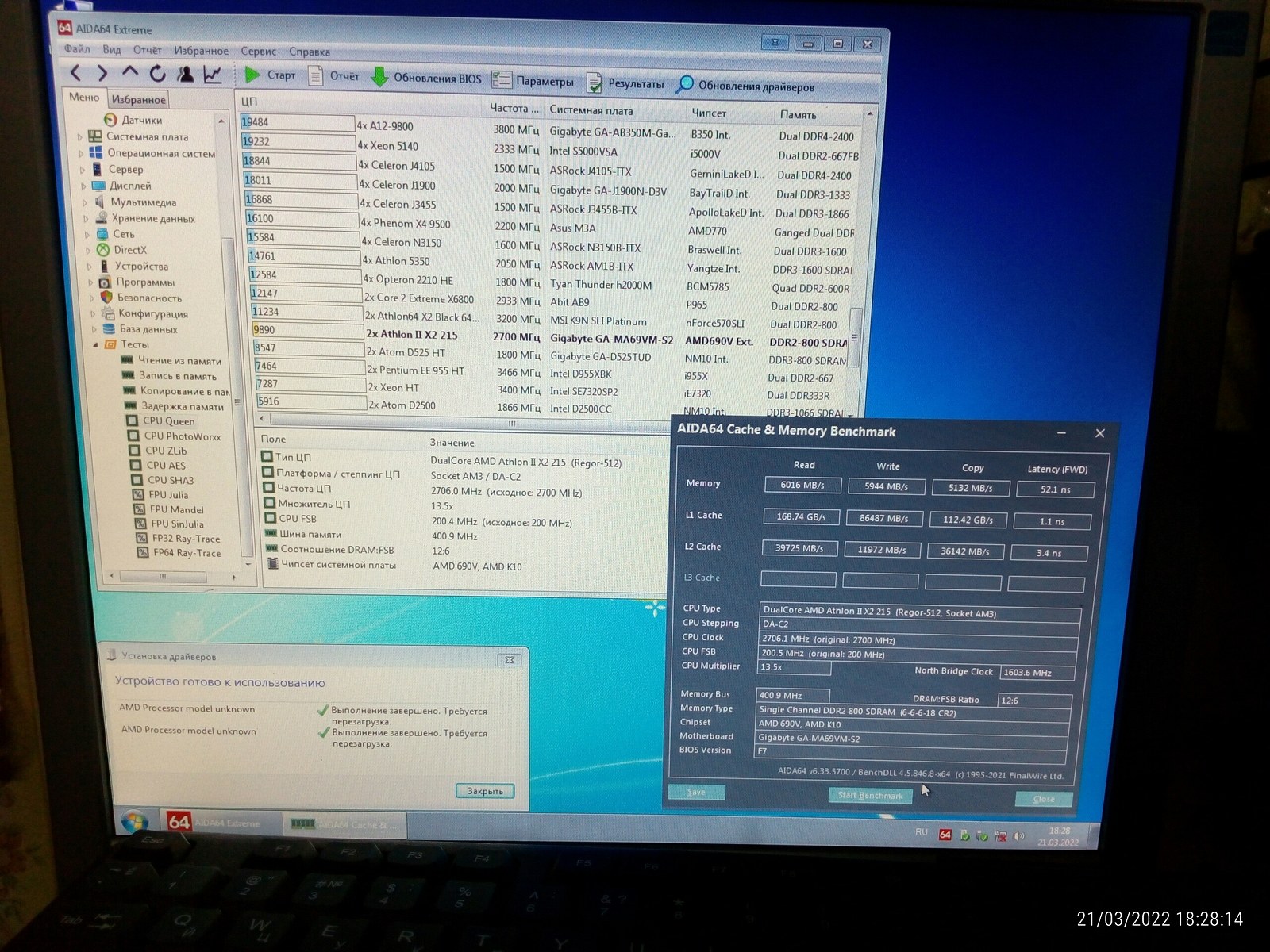Select the 4x Celeron J4105 result row
This screenshot has width=1270, height=952.
pyautogui.click(x=548, y=168)
